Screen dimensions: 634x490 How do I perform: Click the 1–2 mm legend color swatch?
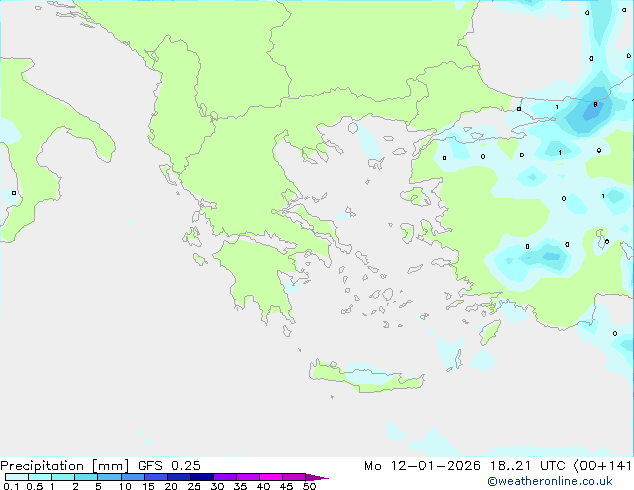pos(63,477)
